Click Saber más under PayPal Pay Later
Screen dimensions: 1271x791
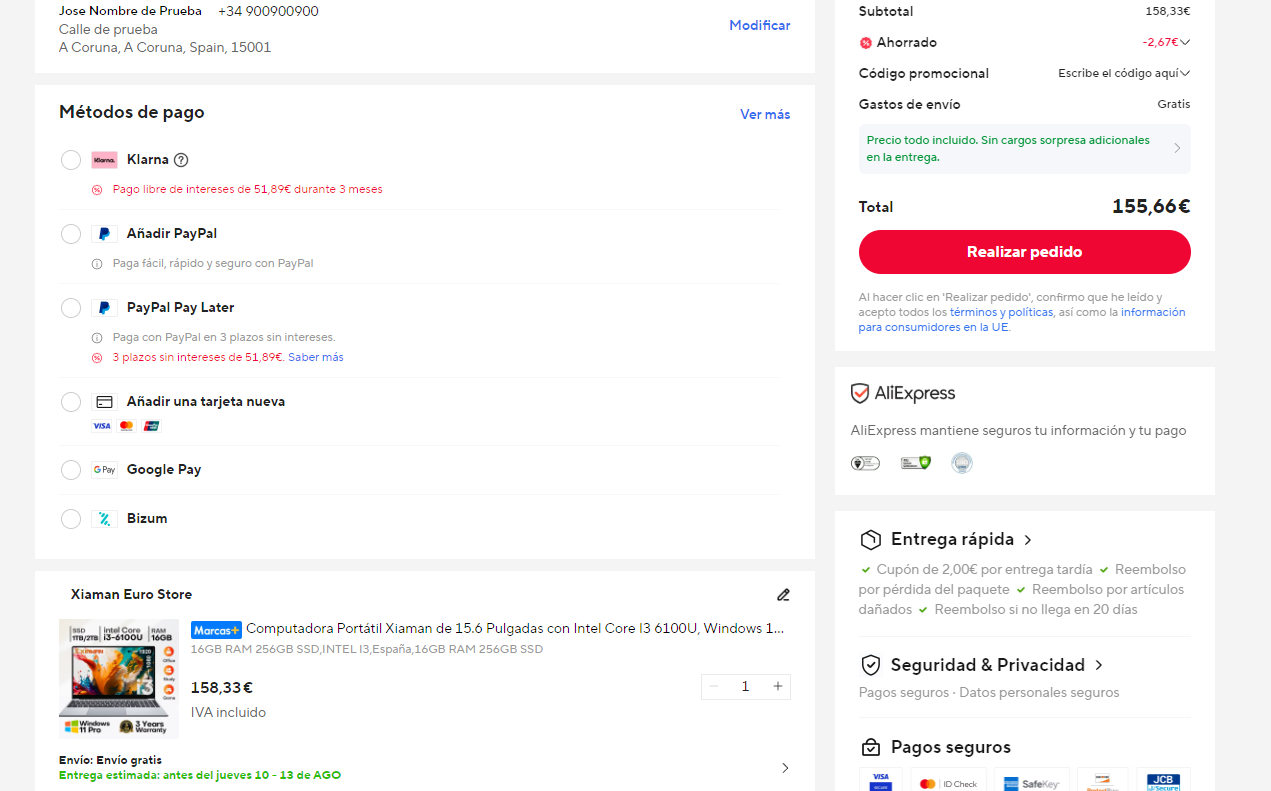tap(316, 358)
